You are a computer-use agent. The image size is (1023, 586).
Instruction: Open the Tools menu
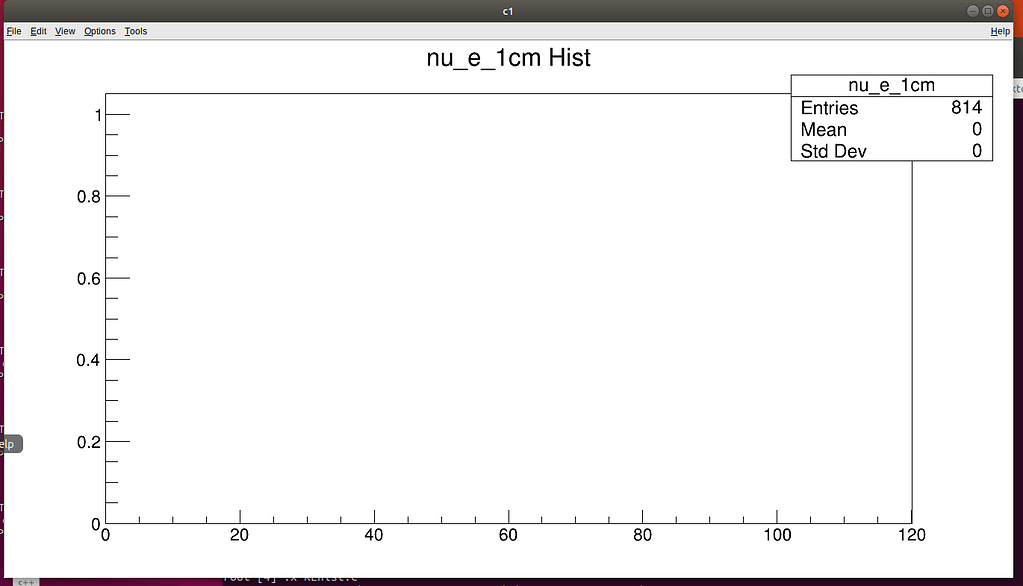[135, 31]
